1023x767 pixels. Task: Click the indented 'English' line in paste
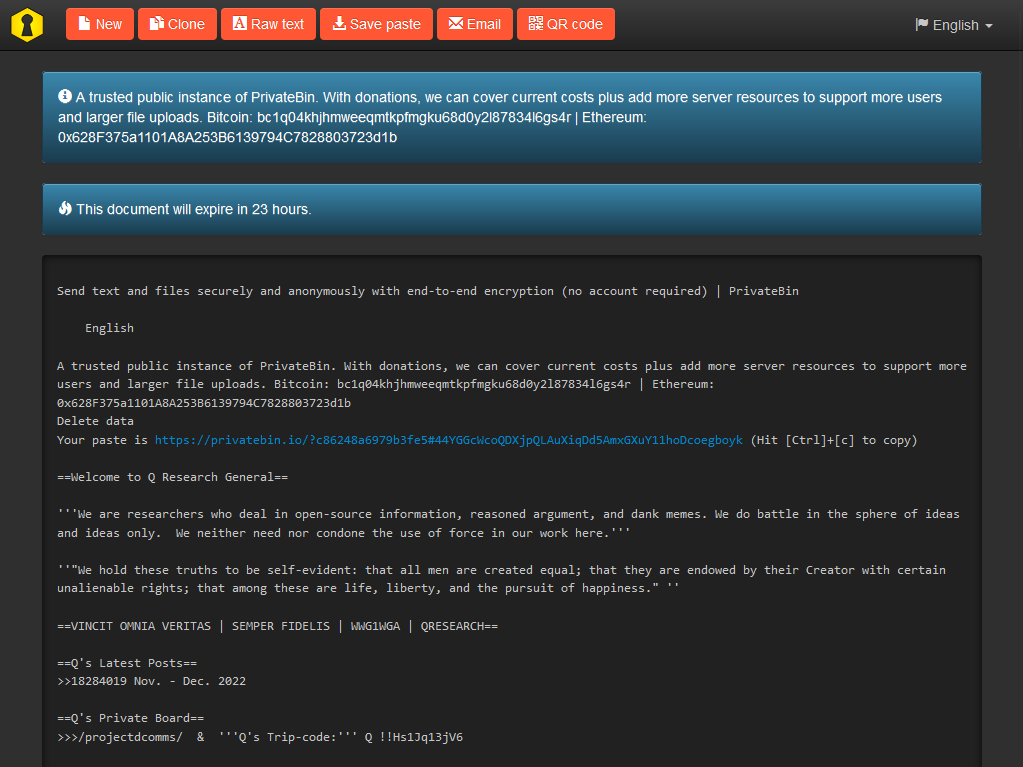coord(109,328)
